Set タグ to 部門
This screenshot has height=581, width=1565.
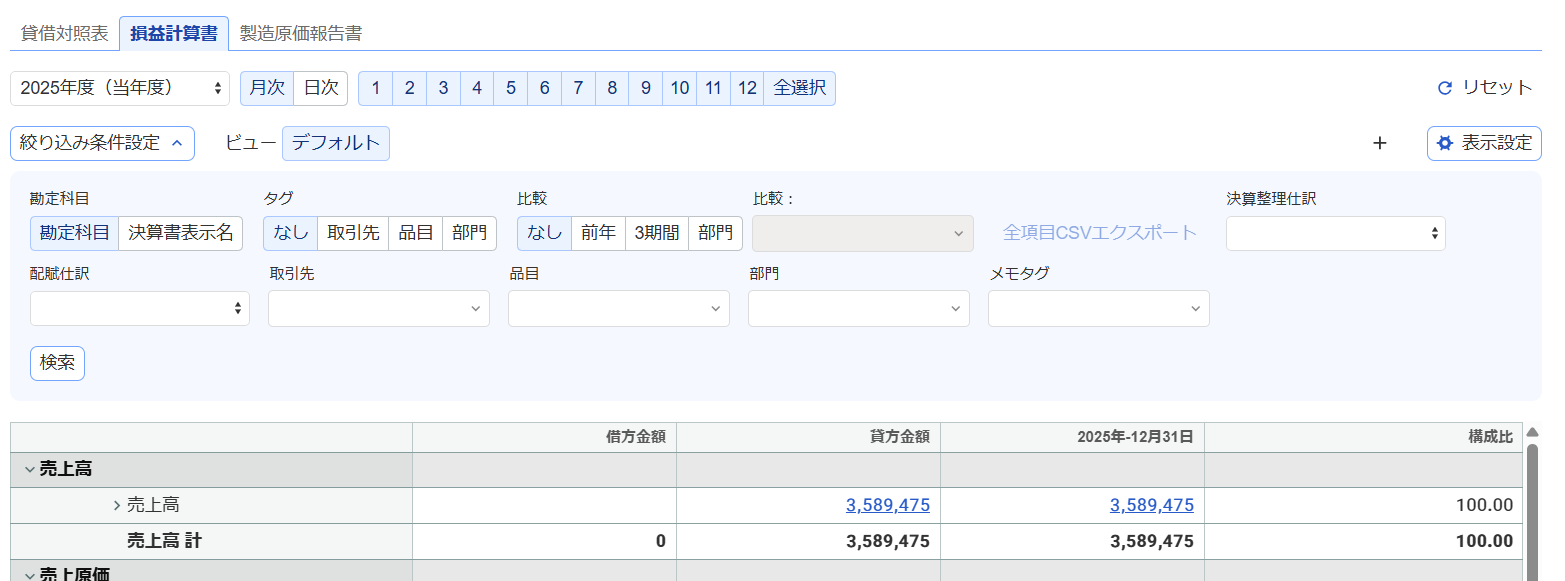469,233
